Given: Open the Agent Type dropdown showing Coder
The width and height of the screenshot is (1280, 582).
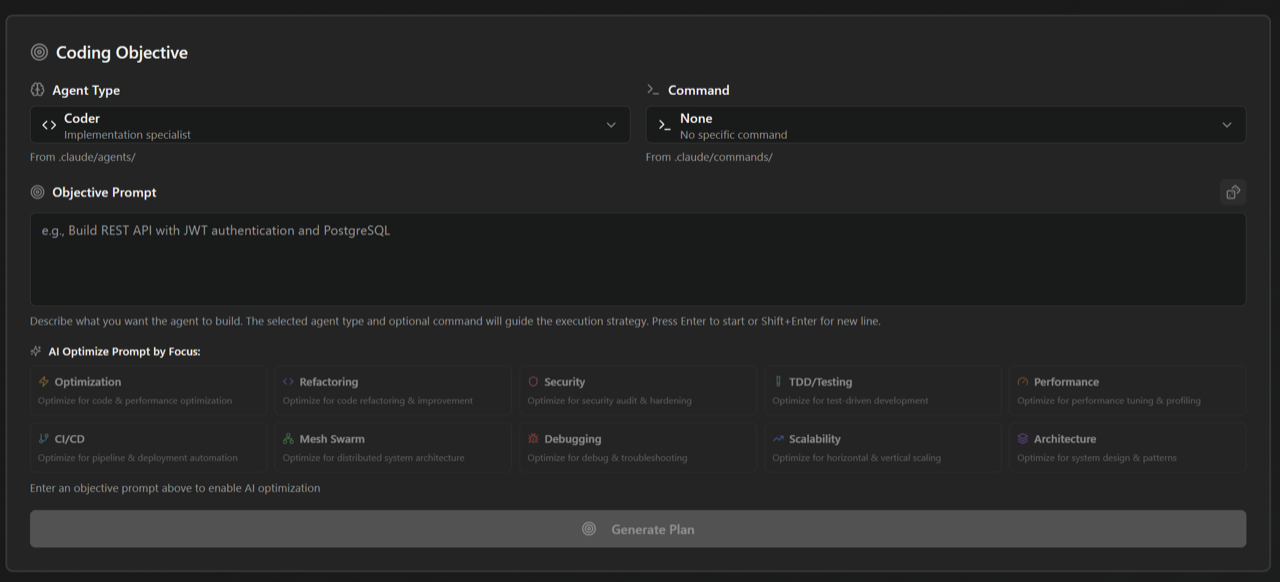Looking at the screenshot, I should tap(330, 125).
